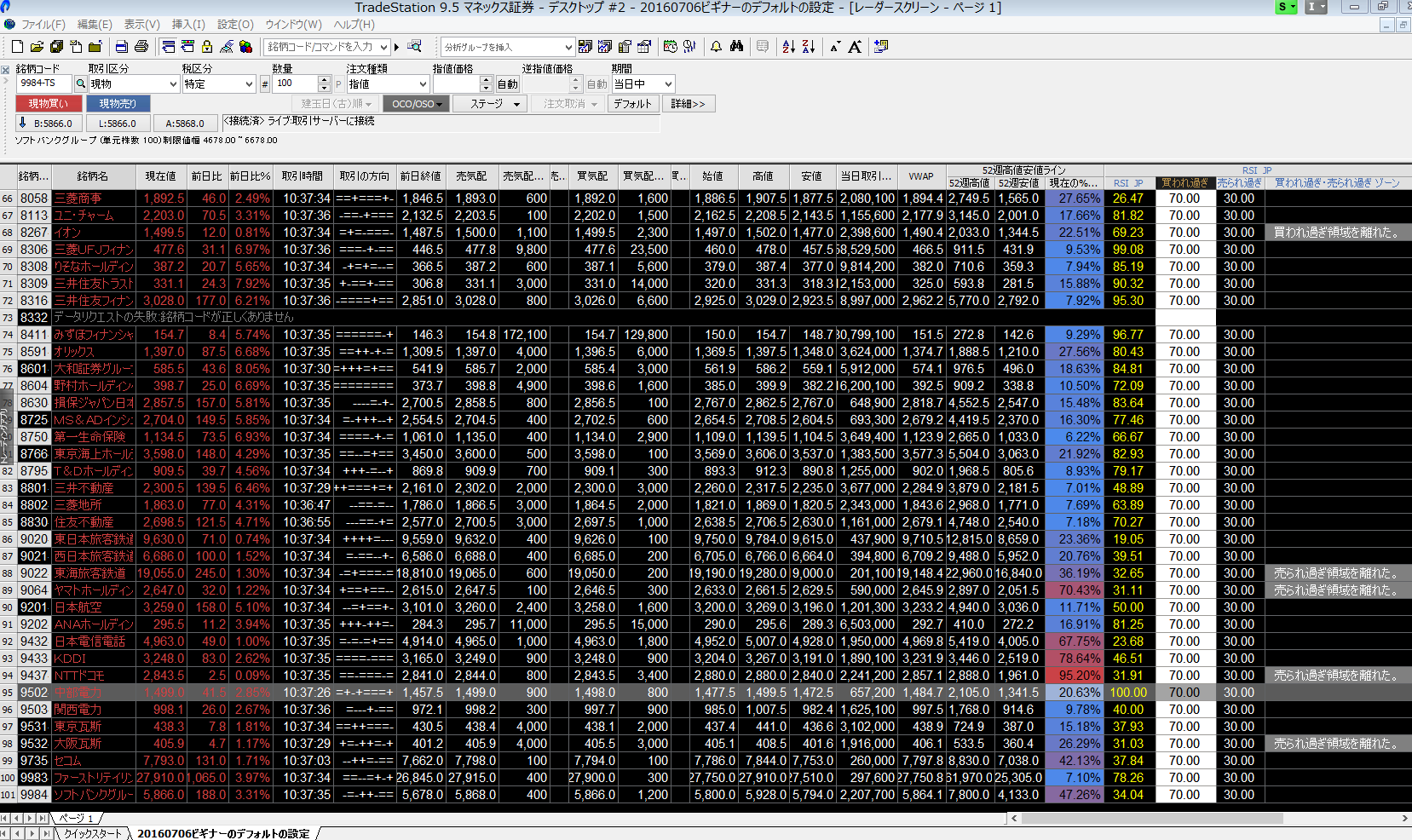Click the blue 現物売り button
Image resolution: width=1412 pixels, height=840 pixels.
pos(118,104)
